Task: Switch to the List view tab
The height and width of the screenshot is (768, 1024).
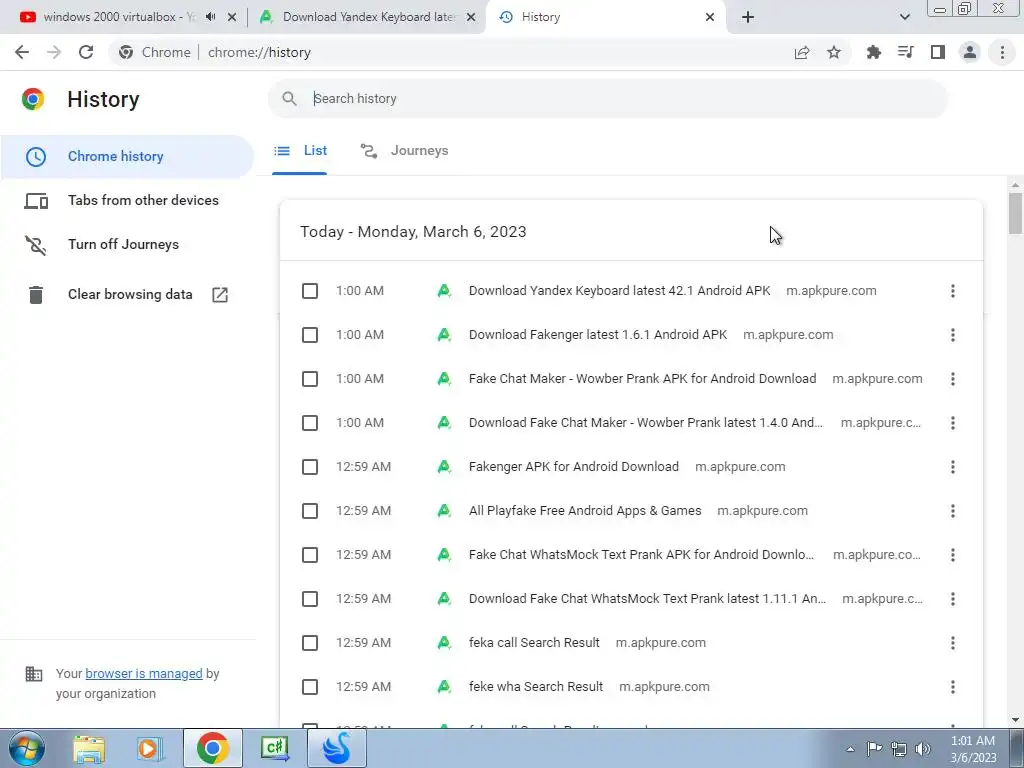Action: 300,151
